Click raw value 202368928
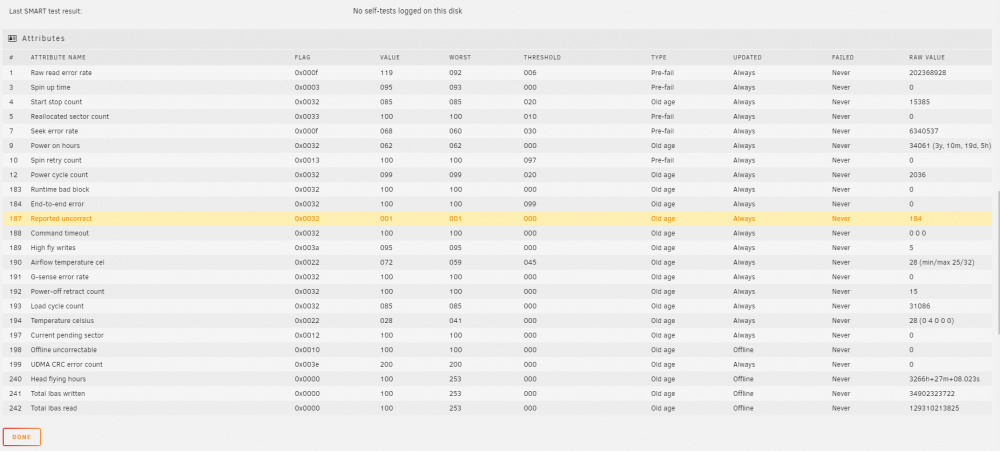The height and width of the screenshot is (451, 1000). (x=927, y=73)
